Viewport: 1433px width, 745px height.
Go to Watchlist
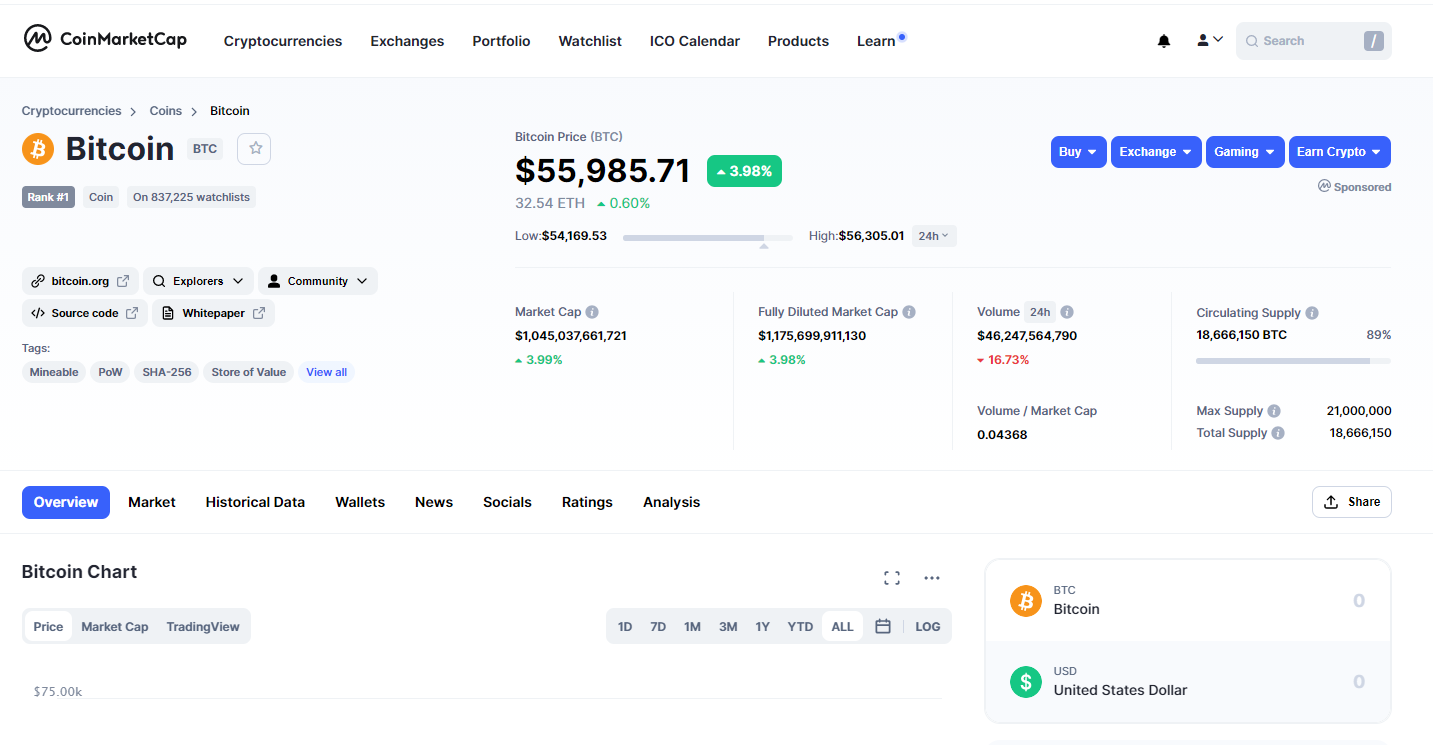[x=590, y=41]
